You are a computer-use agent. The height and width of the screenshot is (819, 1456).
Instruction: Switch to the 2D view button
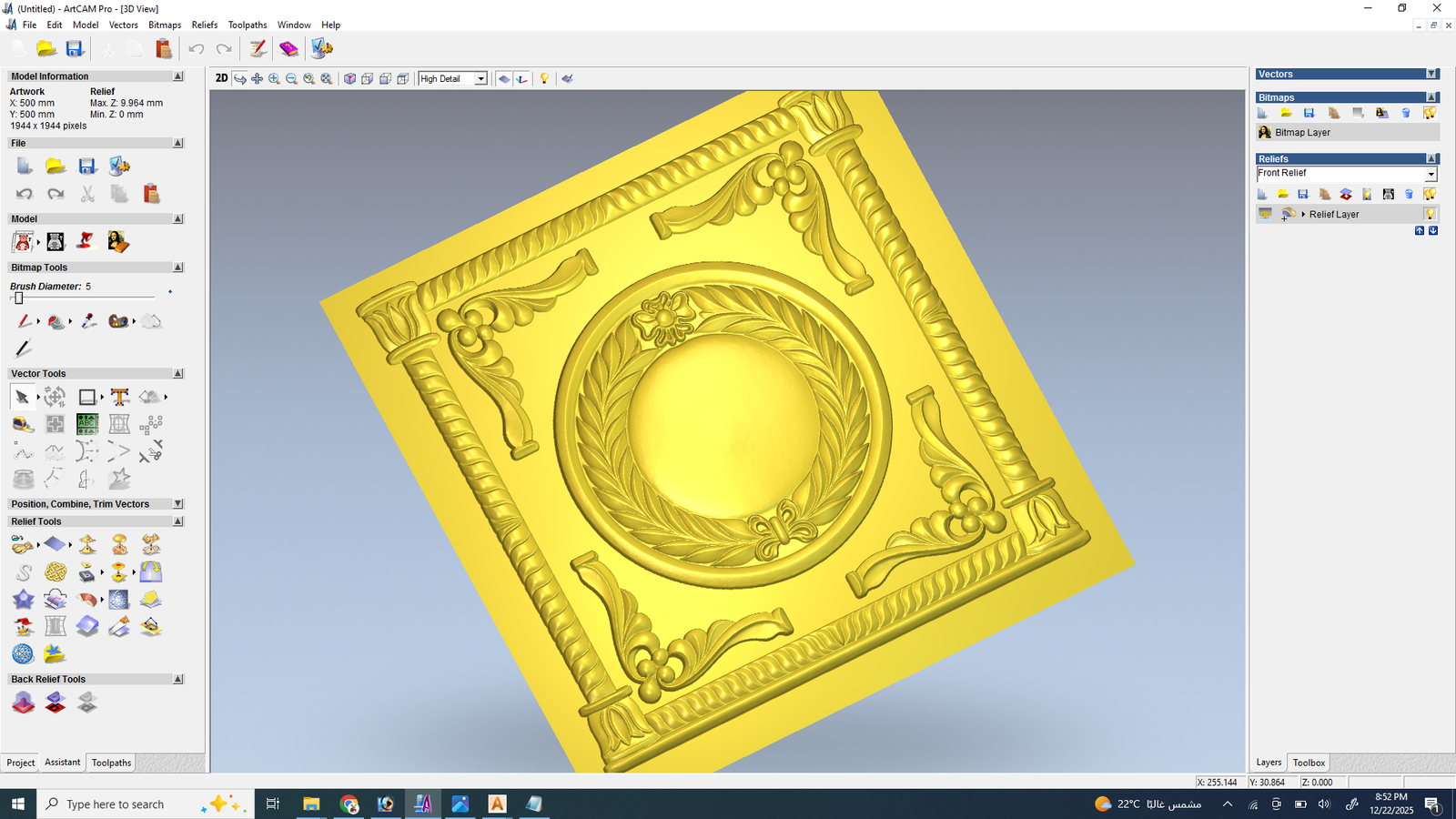221,78
